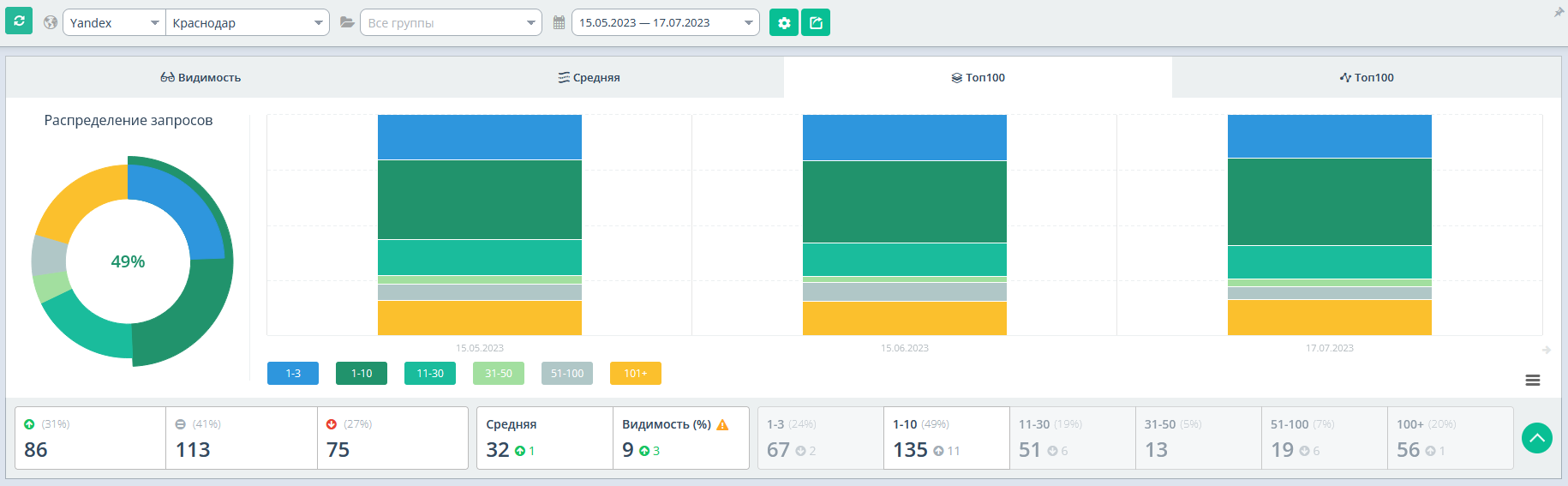This screenshot has width=1568, height=486.
Task: Toggle the 31-50 legend series
Action: (499, 373)
